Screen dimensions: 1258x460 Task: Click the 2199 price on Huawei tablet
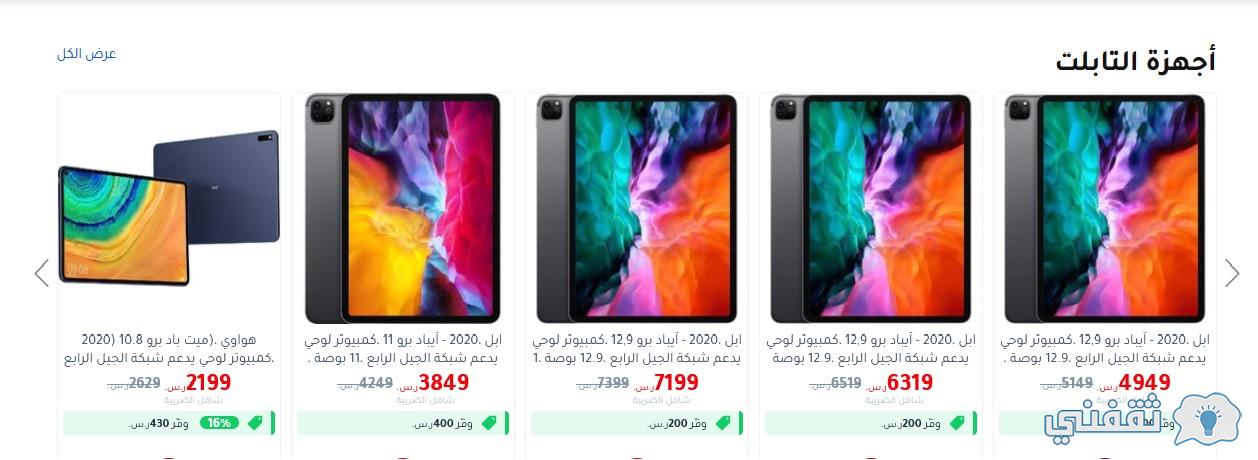208,382
